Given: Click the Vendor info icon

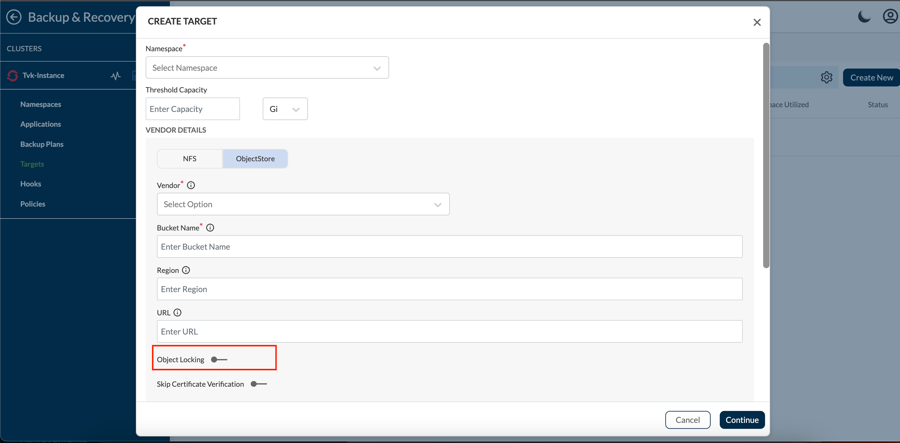Looking at the screenshot, I should (191, 185).
